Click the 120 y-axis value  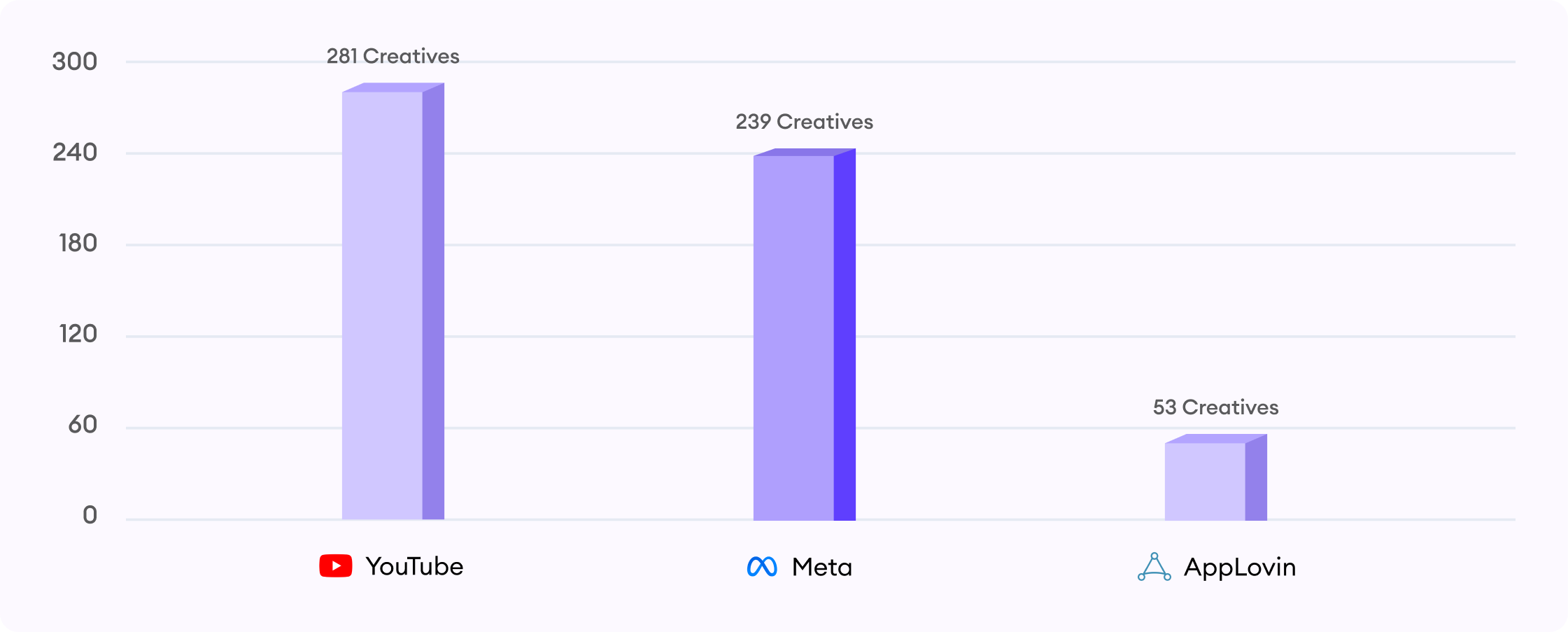pos(78,334)
